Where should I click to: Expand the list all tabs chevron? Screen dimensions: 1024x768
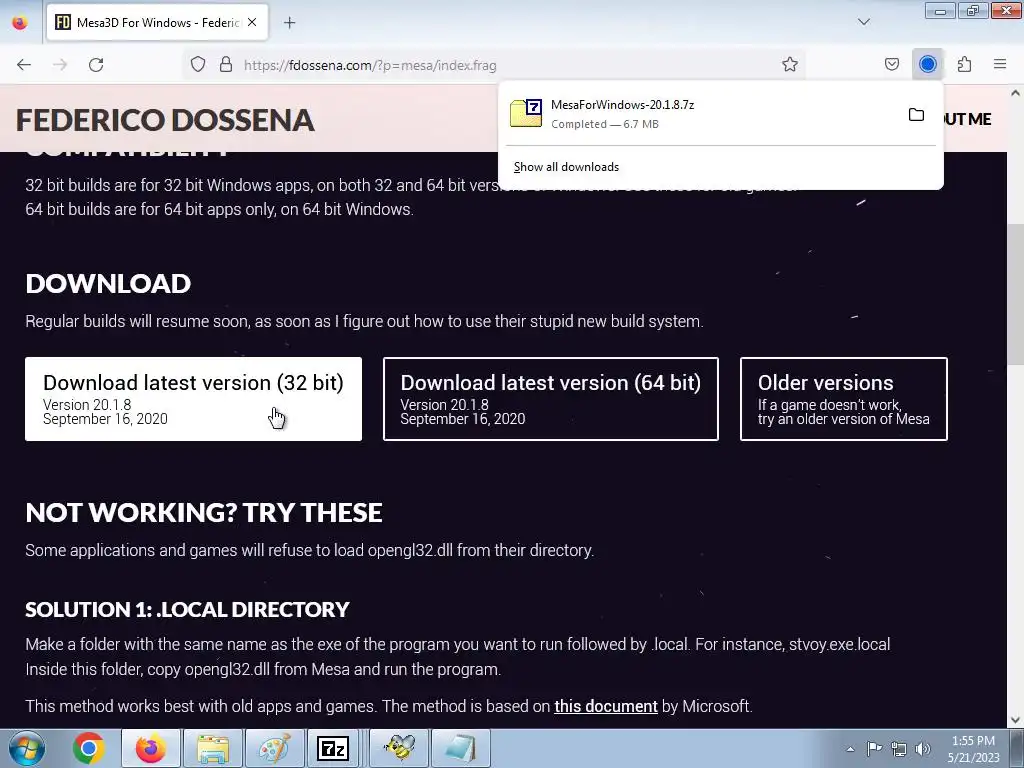863,22
